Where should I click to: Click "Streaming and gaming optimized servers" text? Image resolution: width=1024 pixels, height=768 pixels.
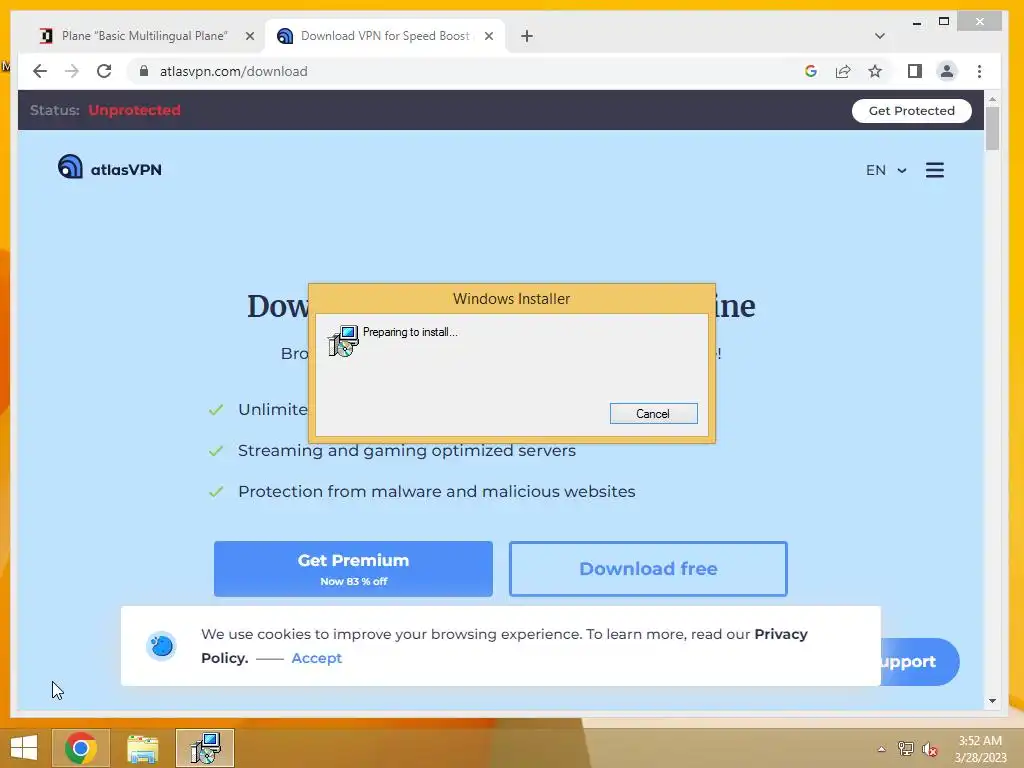tap(407, 451)
